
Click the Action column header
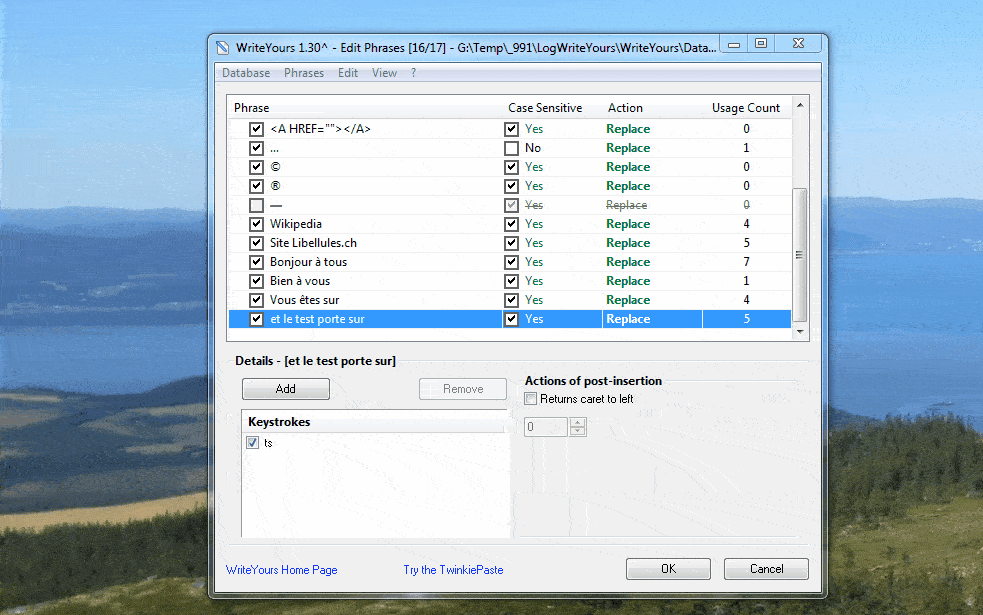tap(625, 108)
